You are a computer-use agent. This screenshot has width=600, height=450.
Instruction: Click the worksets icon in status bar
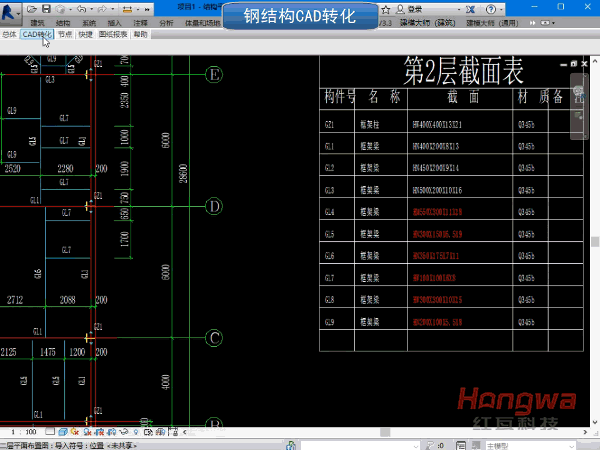(291, 445)
